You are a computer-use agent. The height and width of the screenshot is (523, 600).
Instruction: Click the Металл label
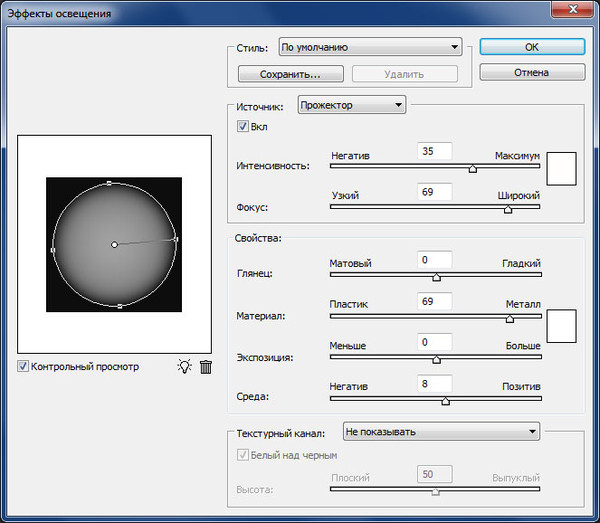point(523,304)
